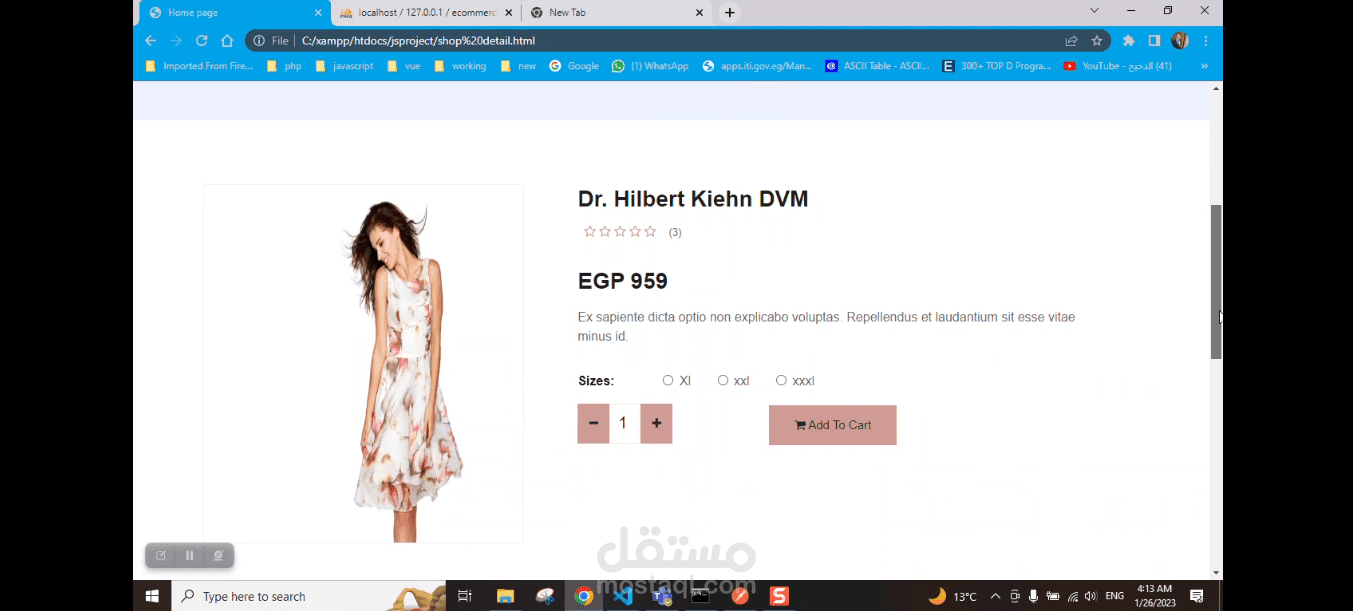Screen dimensions: 1353x611
Task: Open Visual Studio Code from taskbar
Action: point(623,596)
